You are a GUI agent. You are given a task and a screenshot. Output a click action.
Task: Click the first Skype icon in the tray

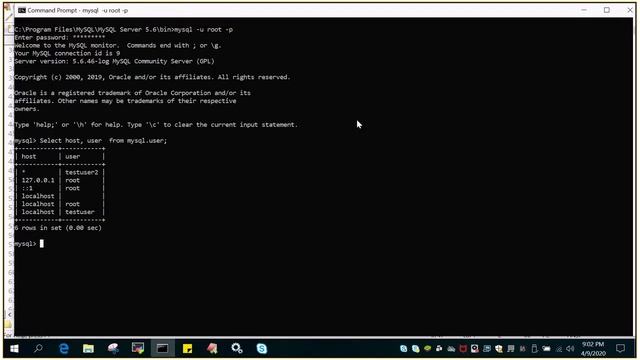(x=403, y=349)
